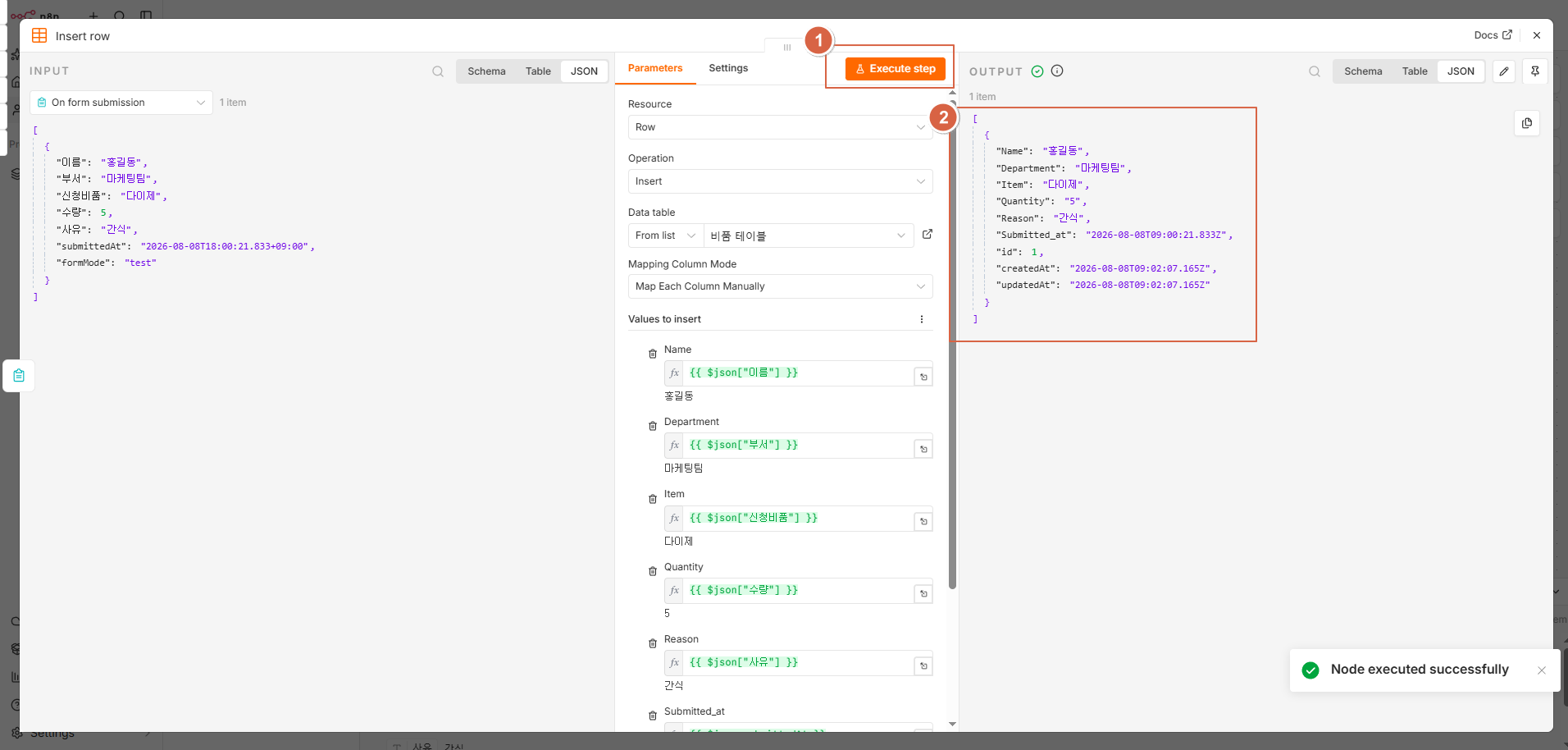Image resolution: width=1568 pixels, height=750 pixels.
Task: Dismiss the Node executed successfully notification
Action: 1542,670
